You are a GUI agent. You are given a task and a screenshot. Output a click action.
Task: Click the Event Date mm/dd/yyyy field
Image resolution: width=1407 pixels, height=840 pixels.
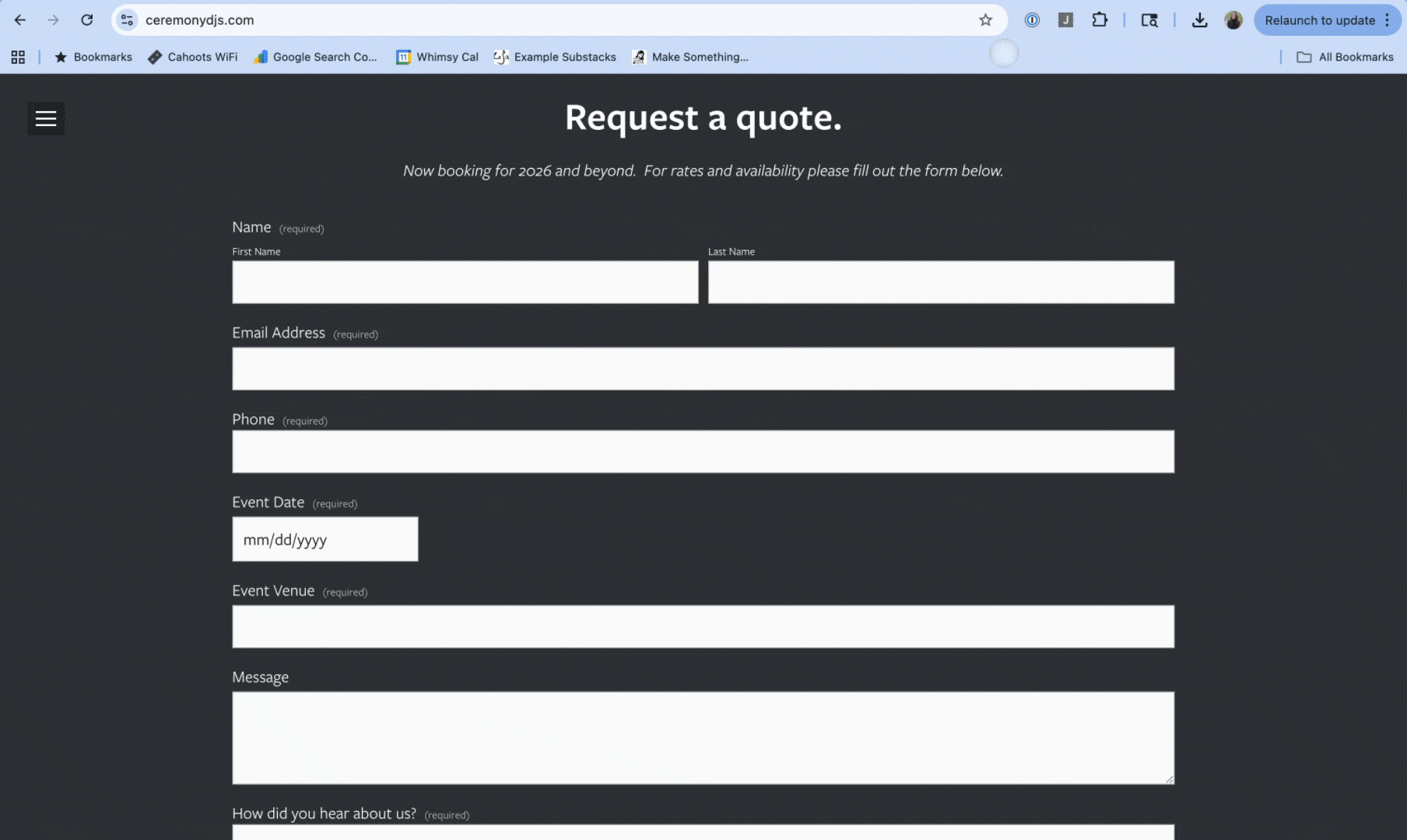325,539
